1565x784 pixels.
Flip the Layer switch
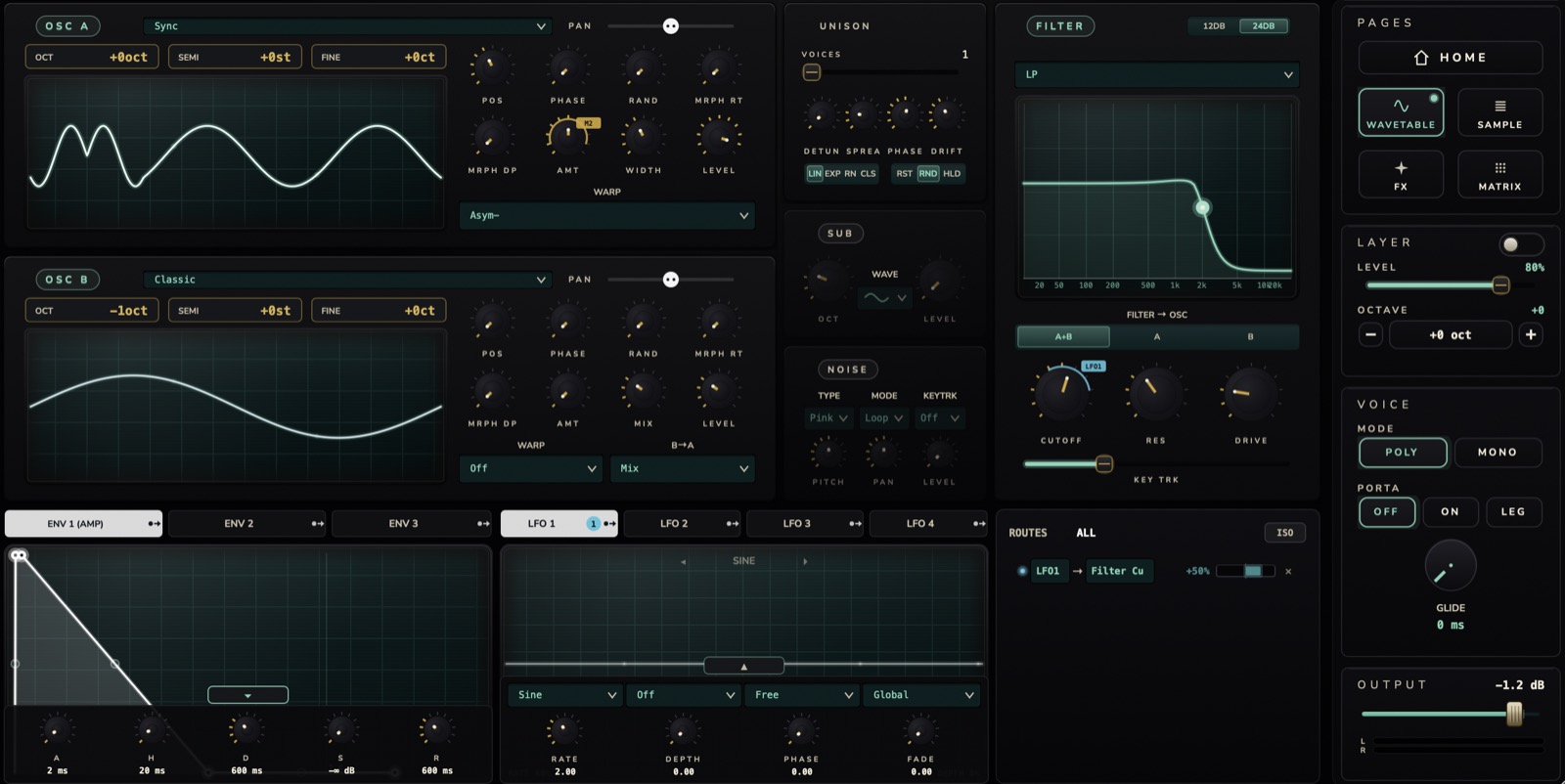[1520, 244]
